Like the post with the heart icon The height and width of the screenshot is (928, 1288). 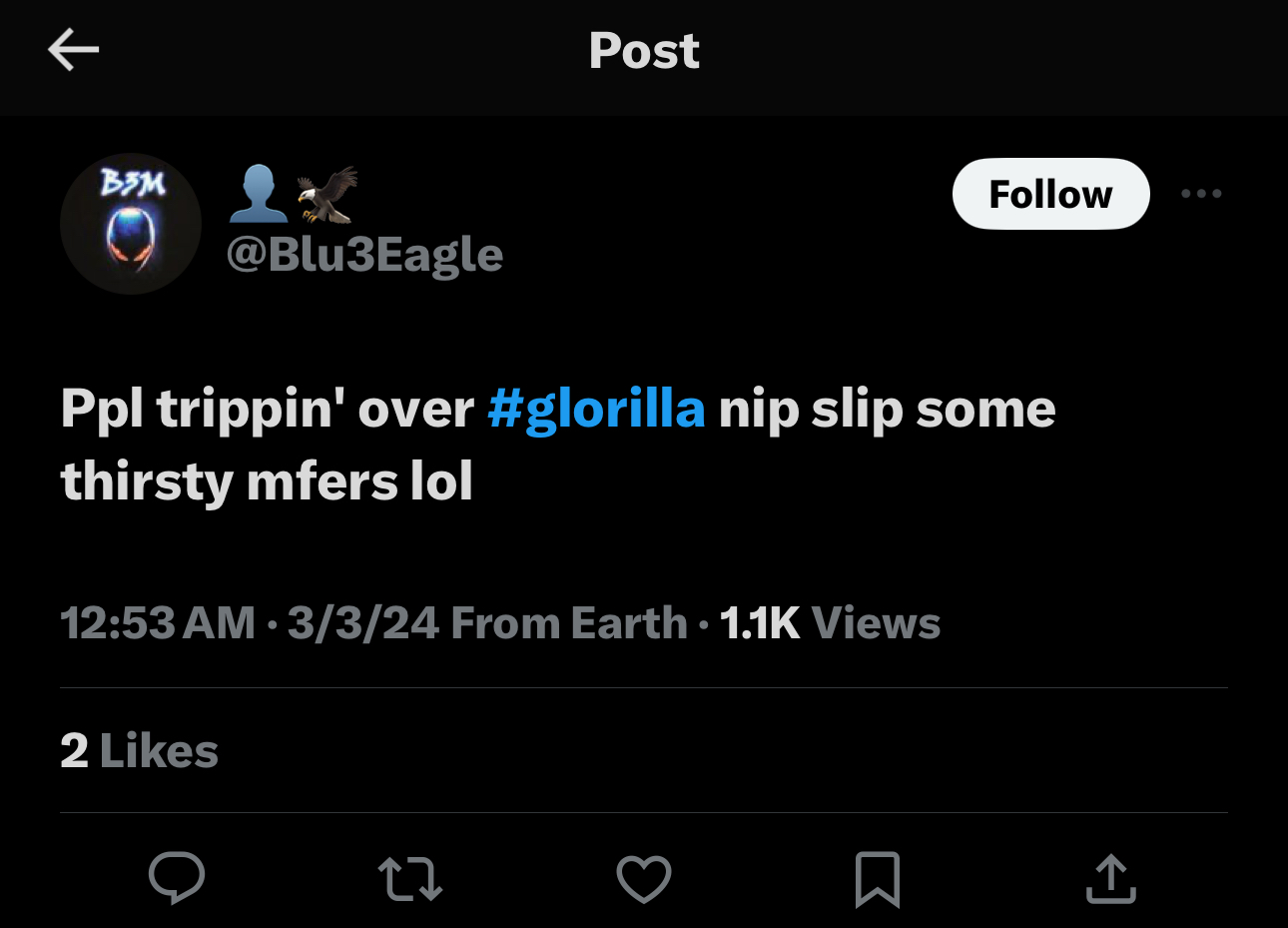point(644,879)
